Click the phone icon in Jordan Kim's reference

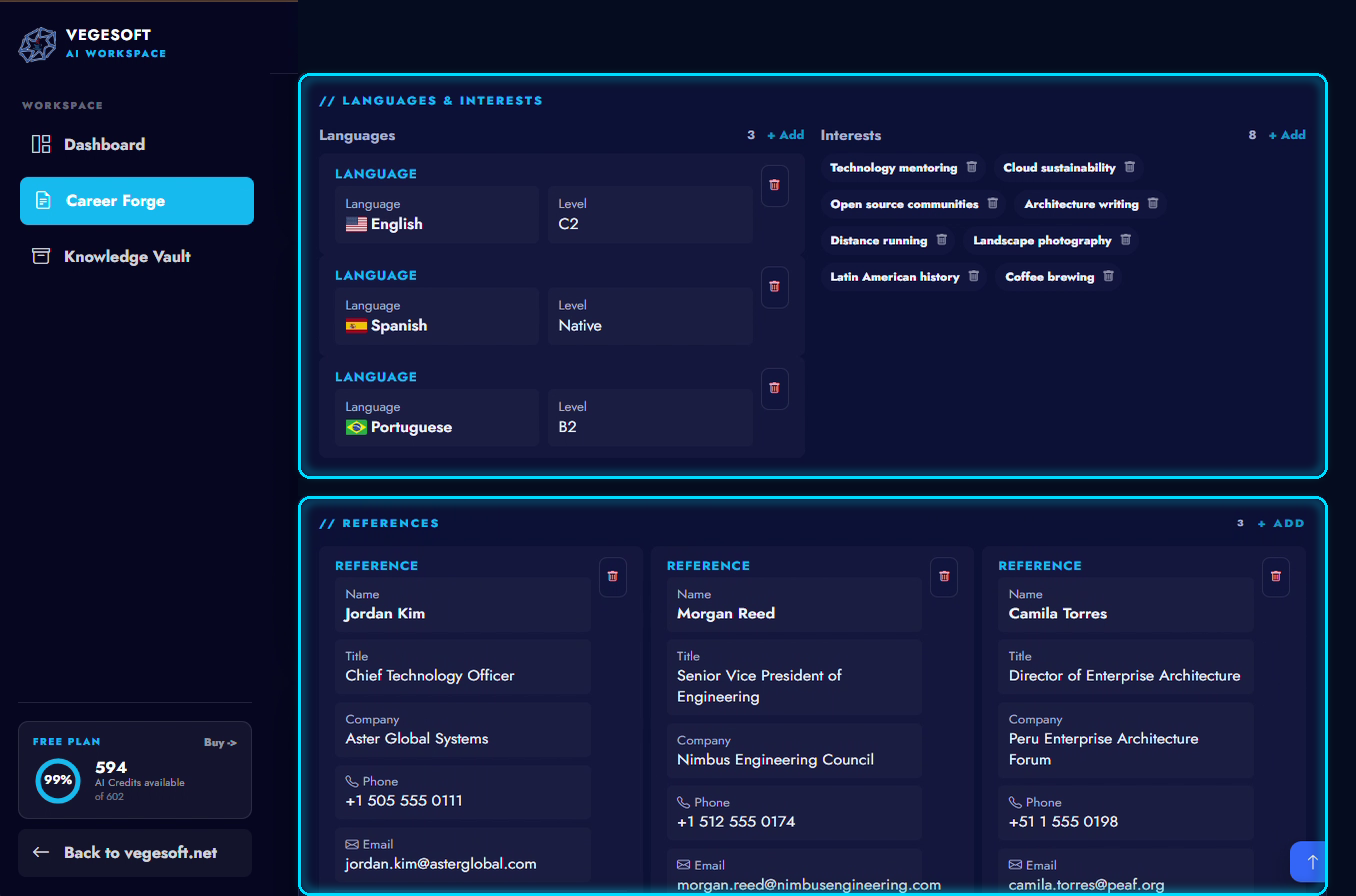point(352,781)
